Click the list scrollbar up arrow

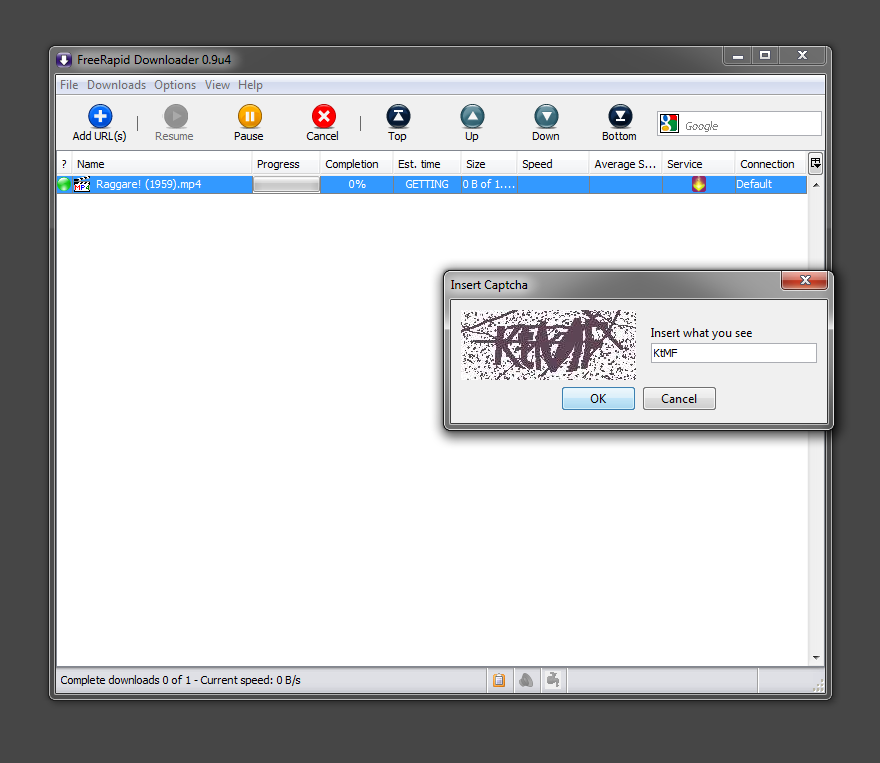816,185
